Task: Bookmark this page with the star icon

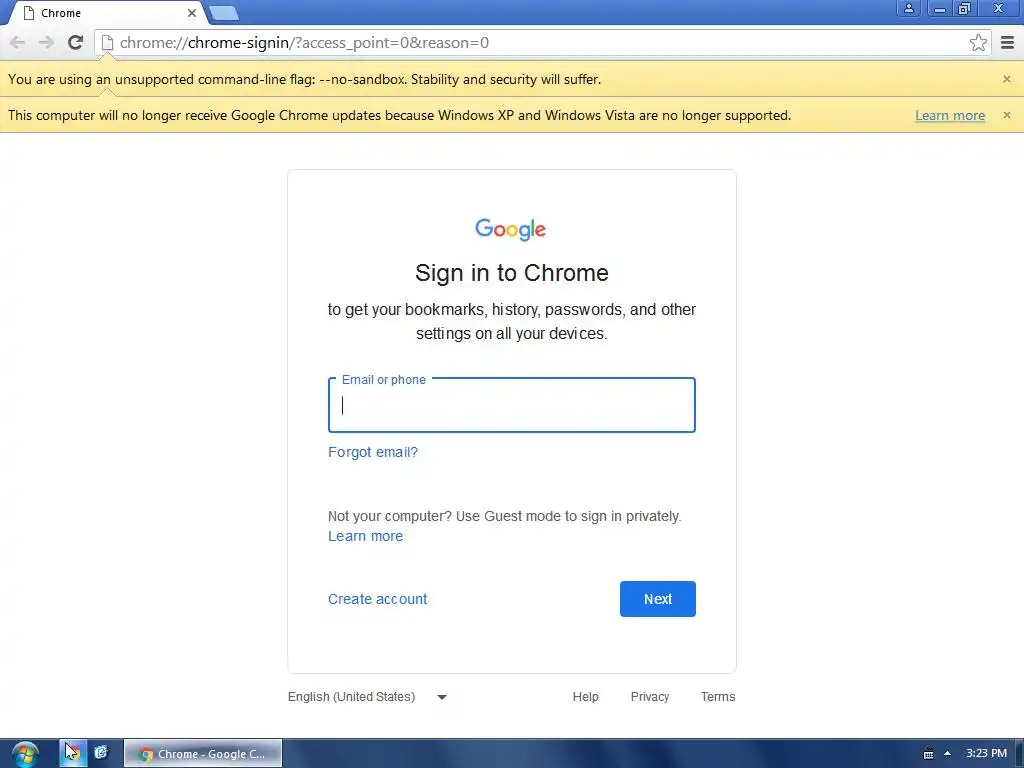Action: (978, 43)
